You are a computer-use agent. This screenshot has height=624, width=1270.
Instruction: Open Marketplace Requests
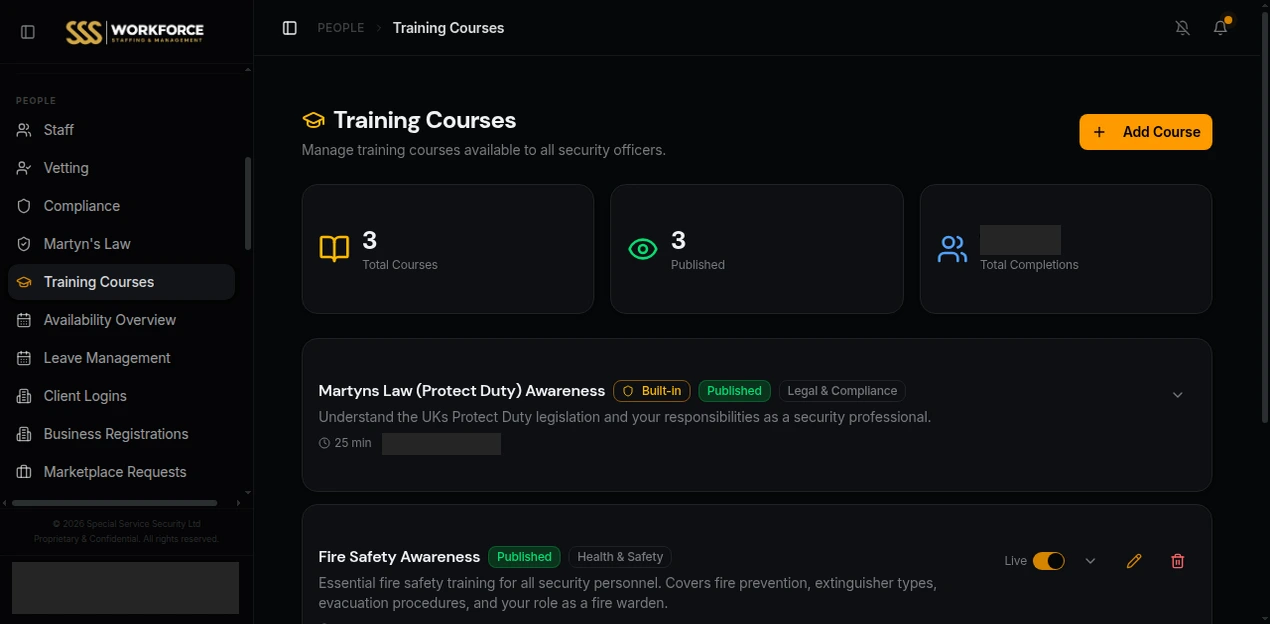tap(121, 472)
